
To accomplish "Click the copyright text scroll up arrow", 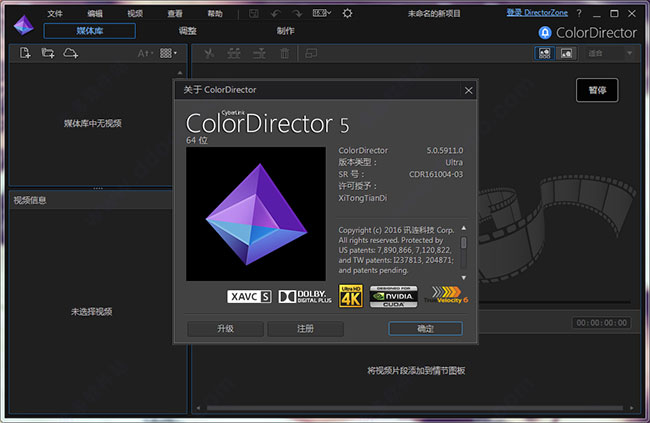I will click(464, 228).
